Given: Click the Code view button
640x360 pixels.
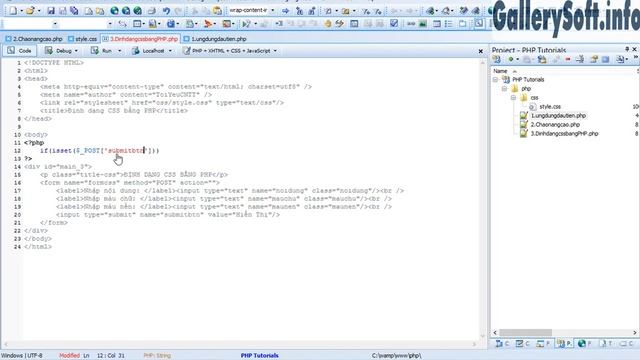Looking at the screenshot, I should 20,51.
